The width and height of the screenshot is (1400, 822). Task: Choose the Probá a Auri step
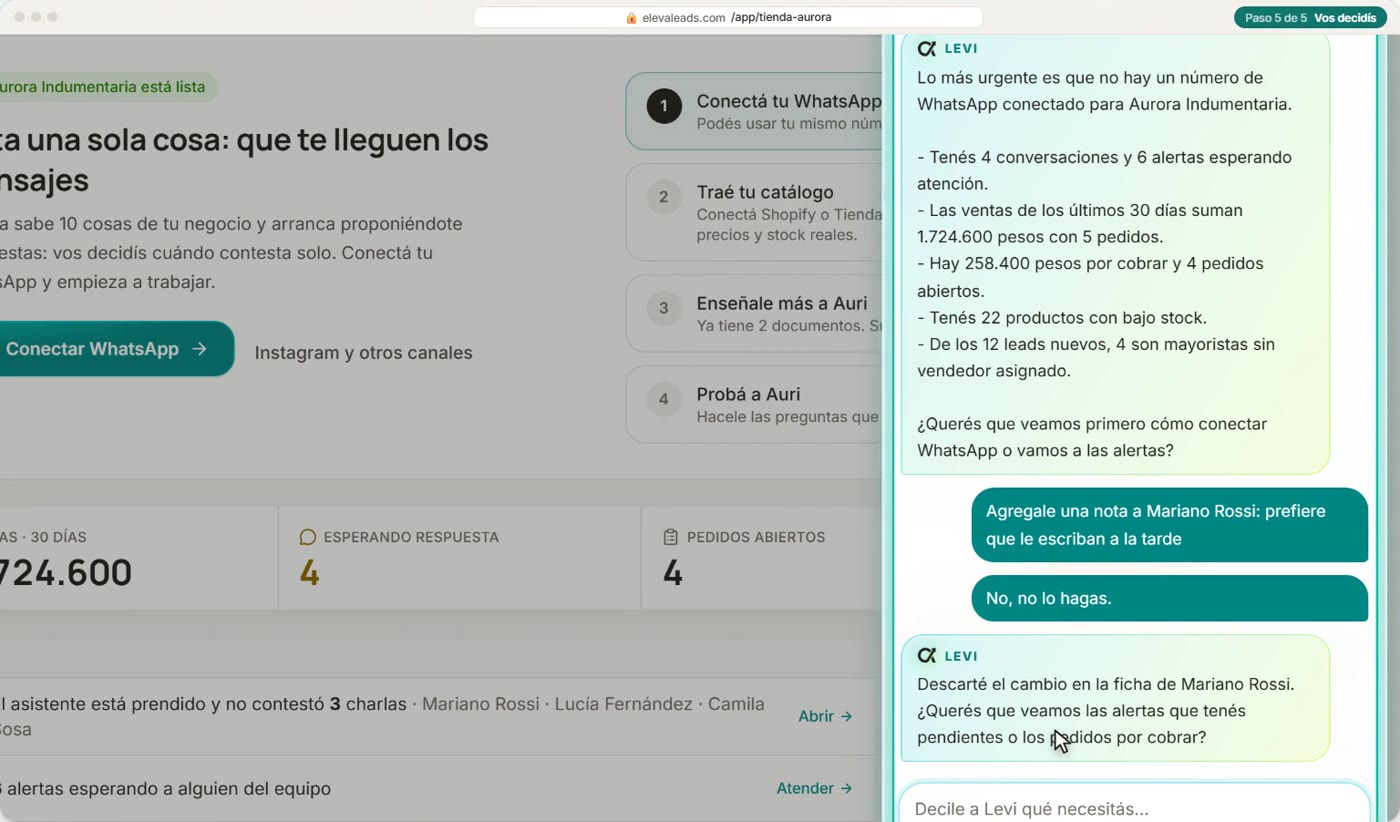tap(754, 404)
